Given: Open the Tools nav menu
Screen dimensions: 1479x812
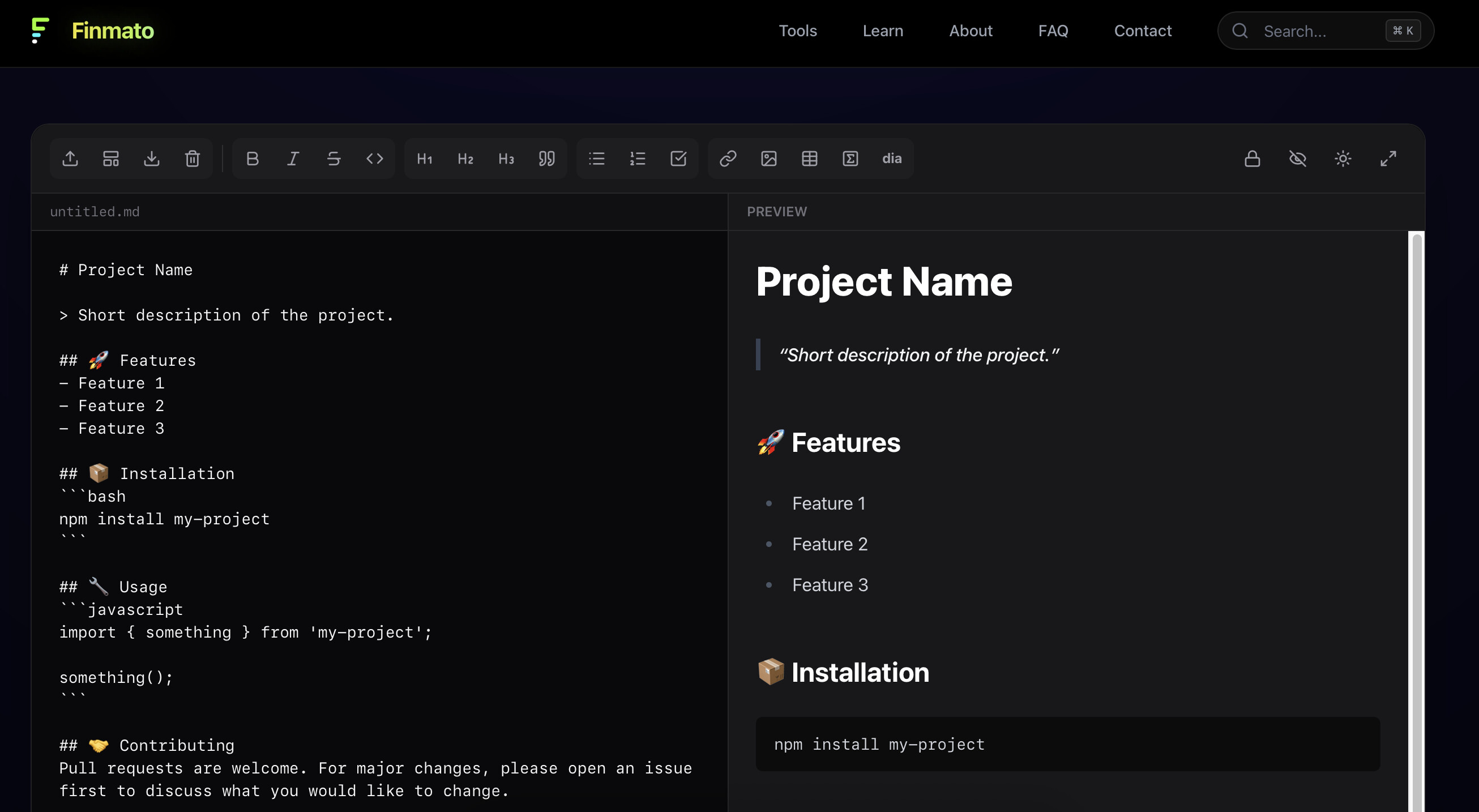Looking at the screenshot, I should point(797,31).
